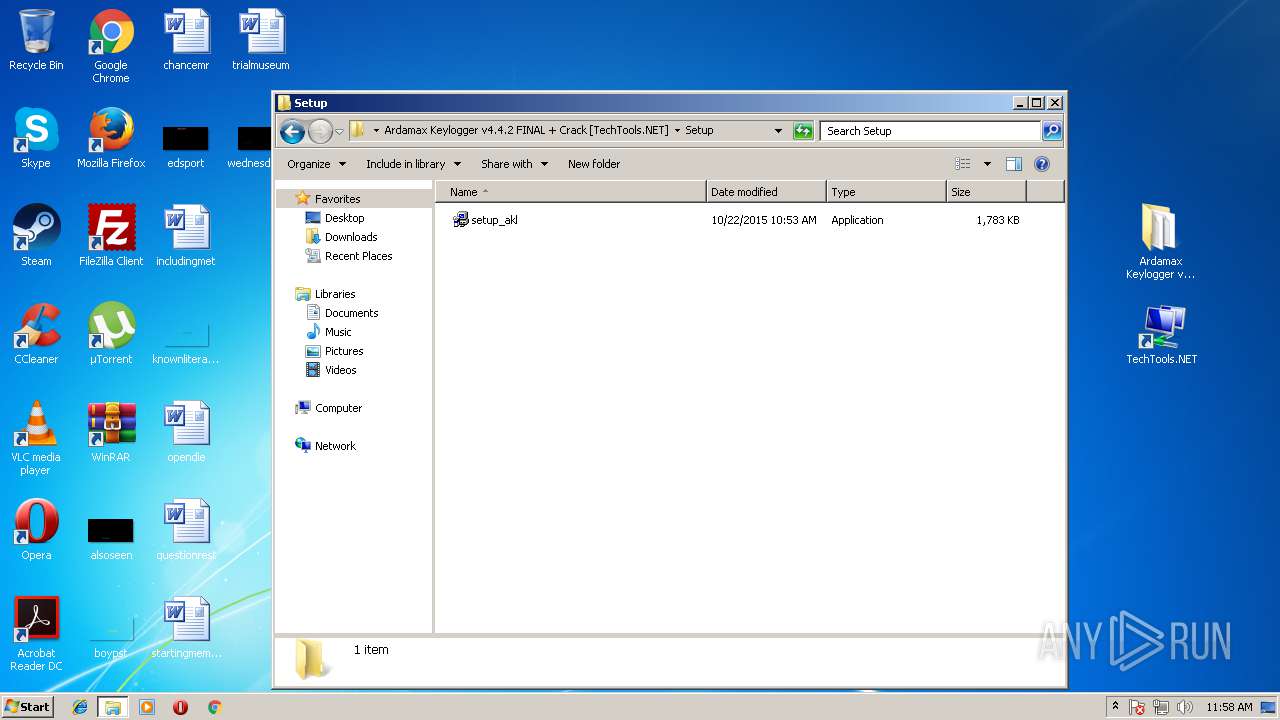Open the Share with menu
This screenshot has width=1280, height=720.
[x=514, y=164]
